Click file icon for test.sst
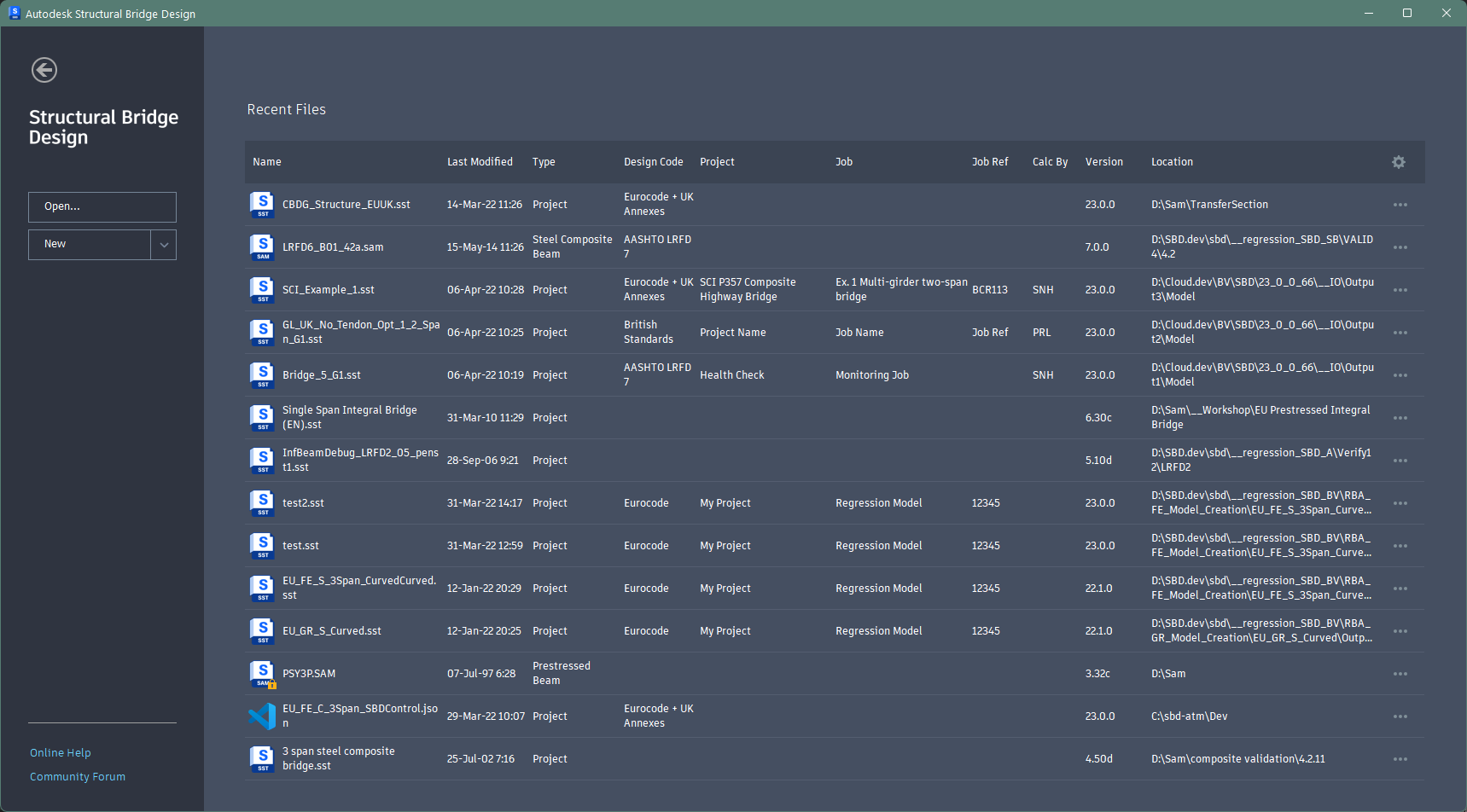This screenshot has height=812, width=1467. [262, 546]
